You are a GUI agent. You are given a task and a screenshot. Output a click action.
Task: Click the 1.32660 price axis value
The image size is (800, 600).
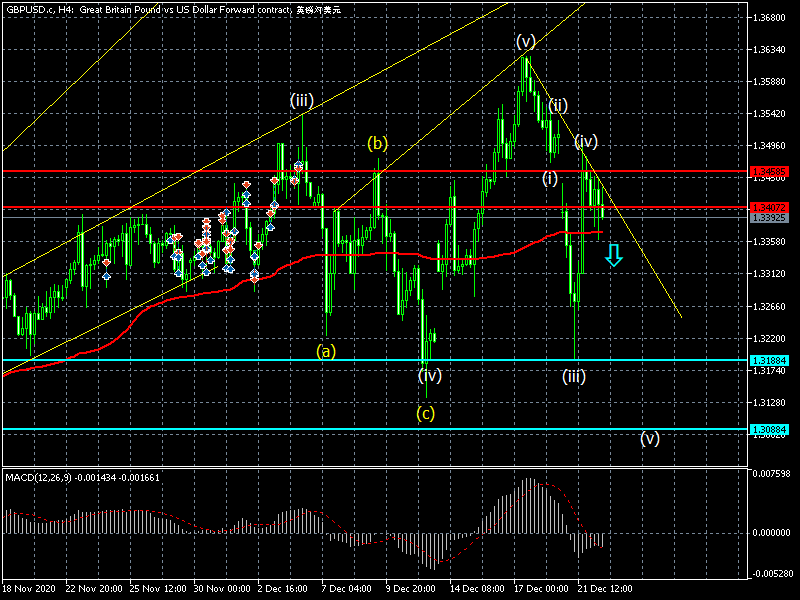click(x=769, y=307)
